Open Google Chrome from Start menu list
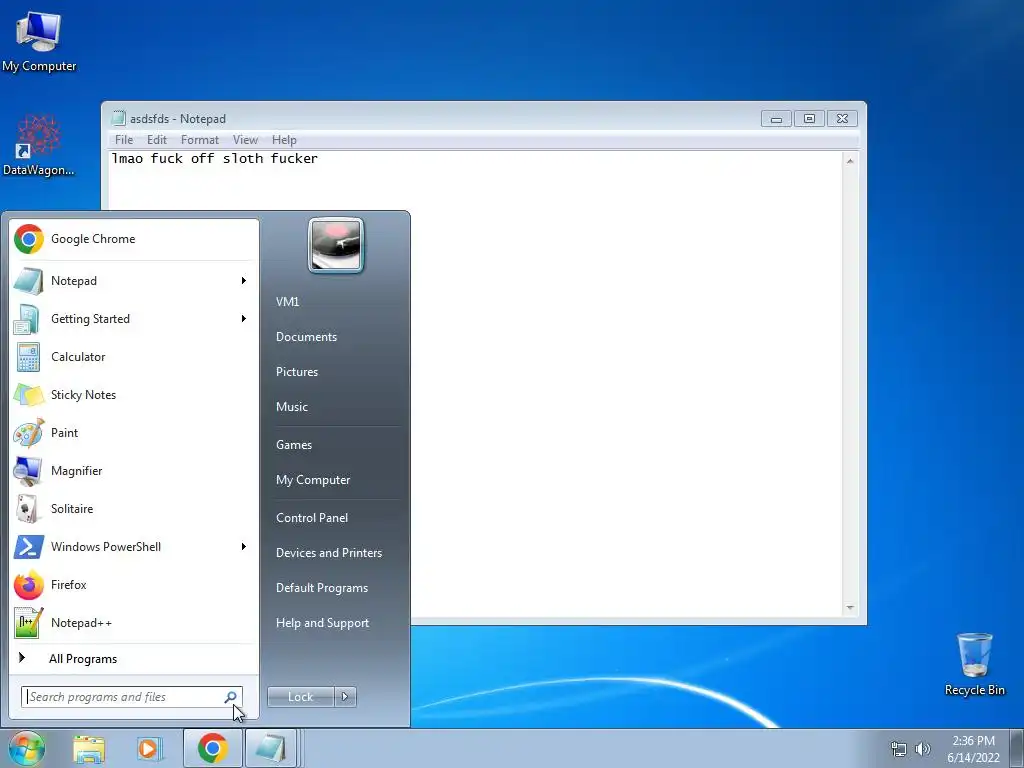This screenshot has width=1024, height=768. [x=134, y=239]
